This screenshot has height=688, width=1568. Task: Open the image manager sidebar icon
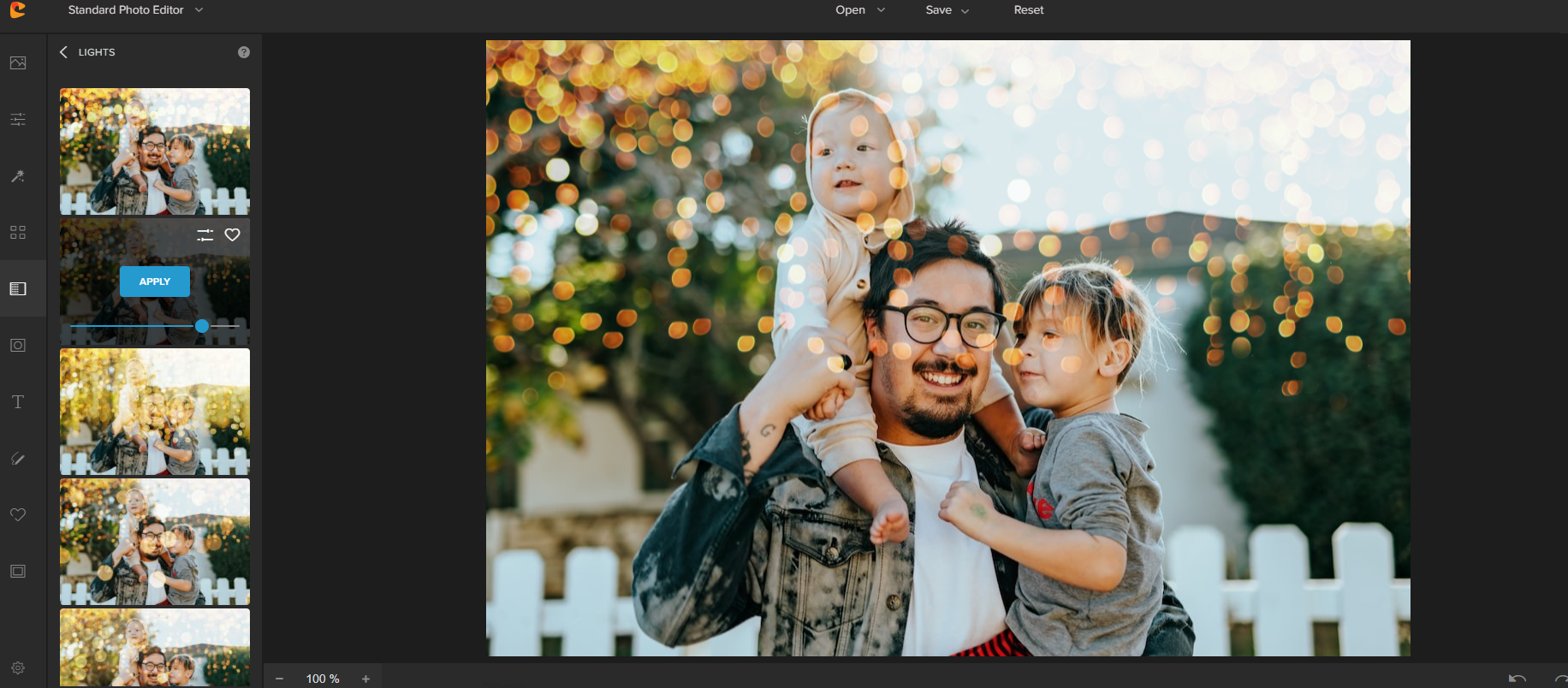18,63
